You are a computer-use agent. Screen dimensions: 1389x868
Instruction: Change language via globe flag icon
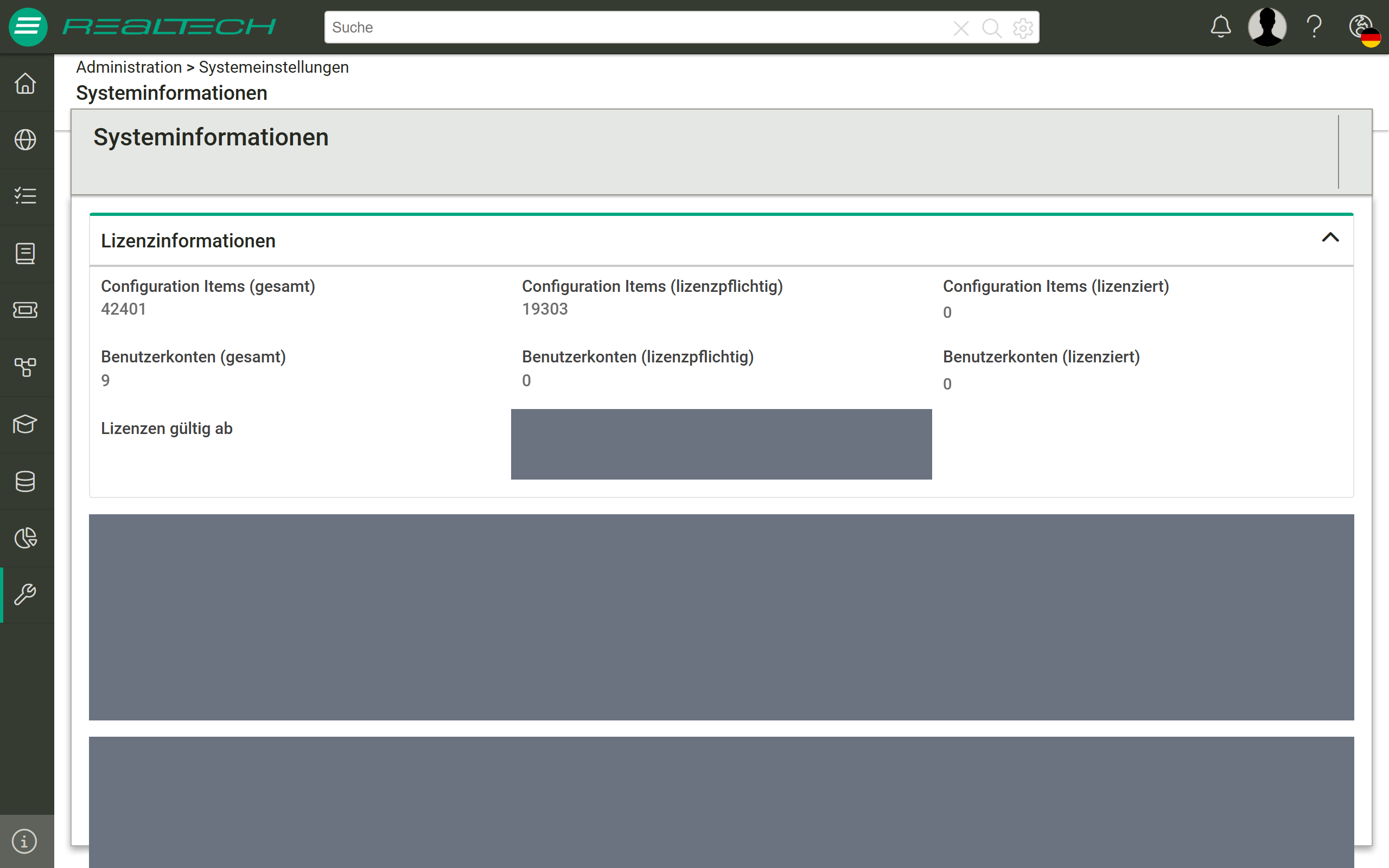(x=1365, y=30)
